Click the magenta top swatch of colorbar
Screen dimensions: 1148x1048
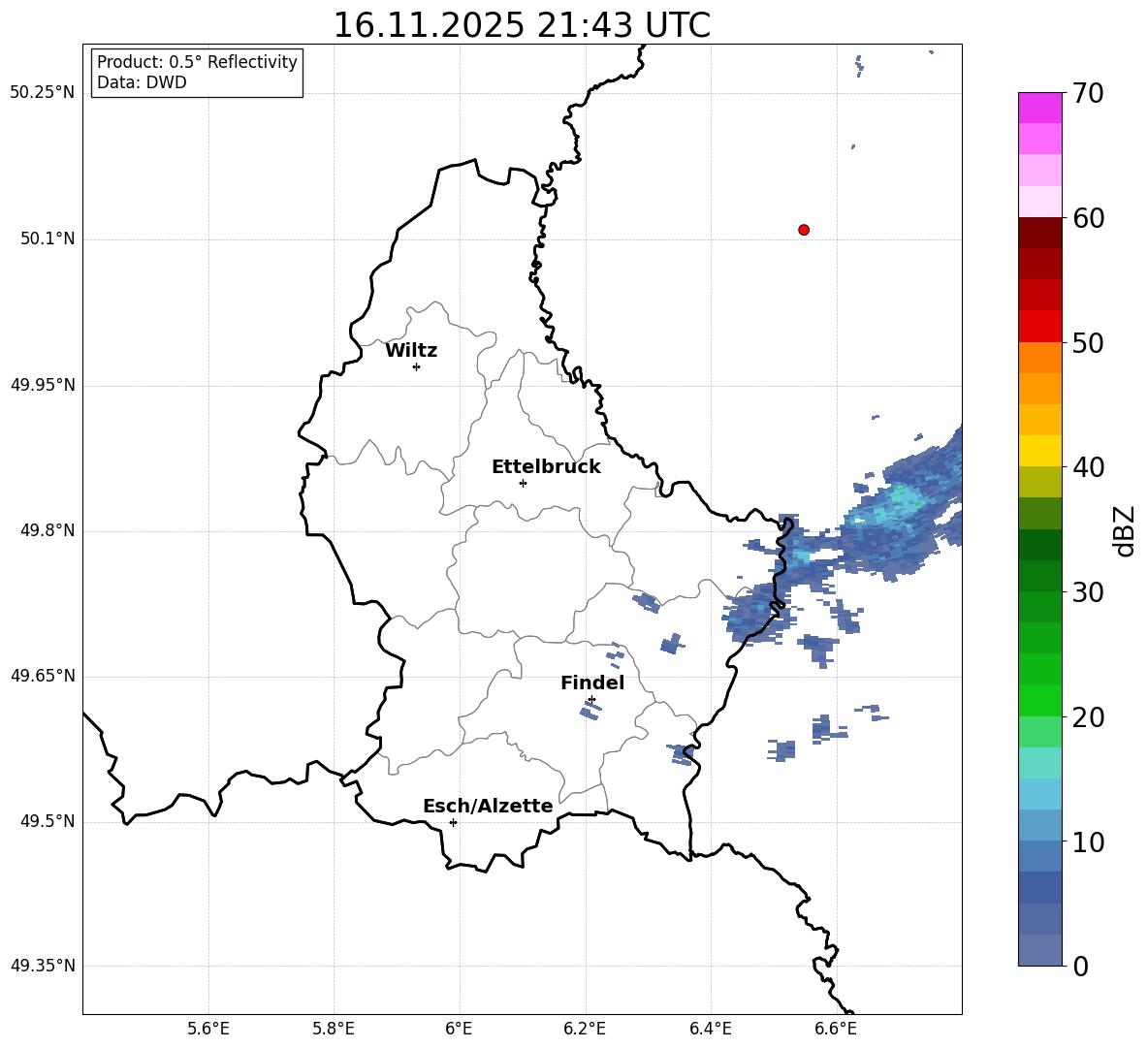pos(1040,108)
